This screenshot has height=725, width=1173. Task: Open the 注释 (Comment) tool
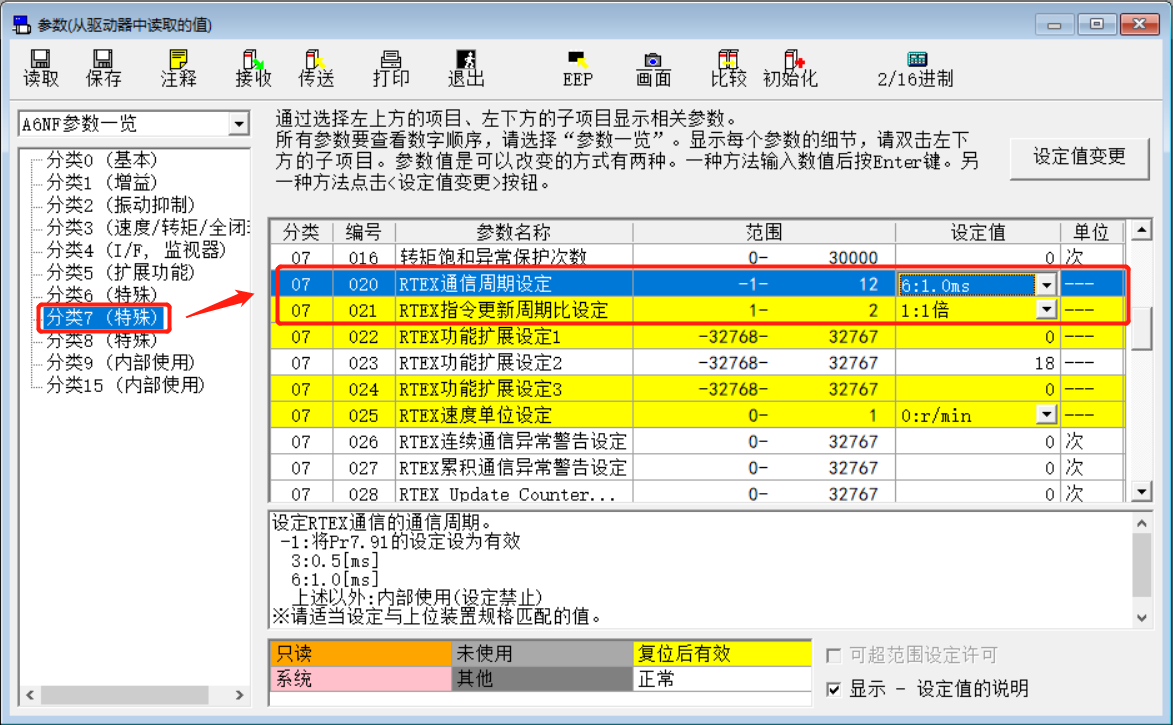pyautogui.click(x=176, y=66)
